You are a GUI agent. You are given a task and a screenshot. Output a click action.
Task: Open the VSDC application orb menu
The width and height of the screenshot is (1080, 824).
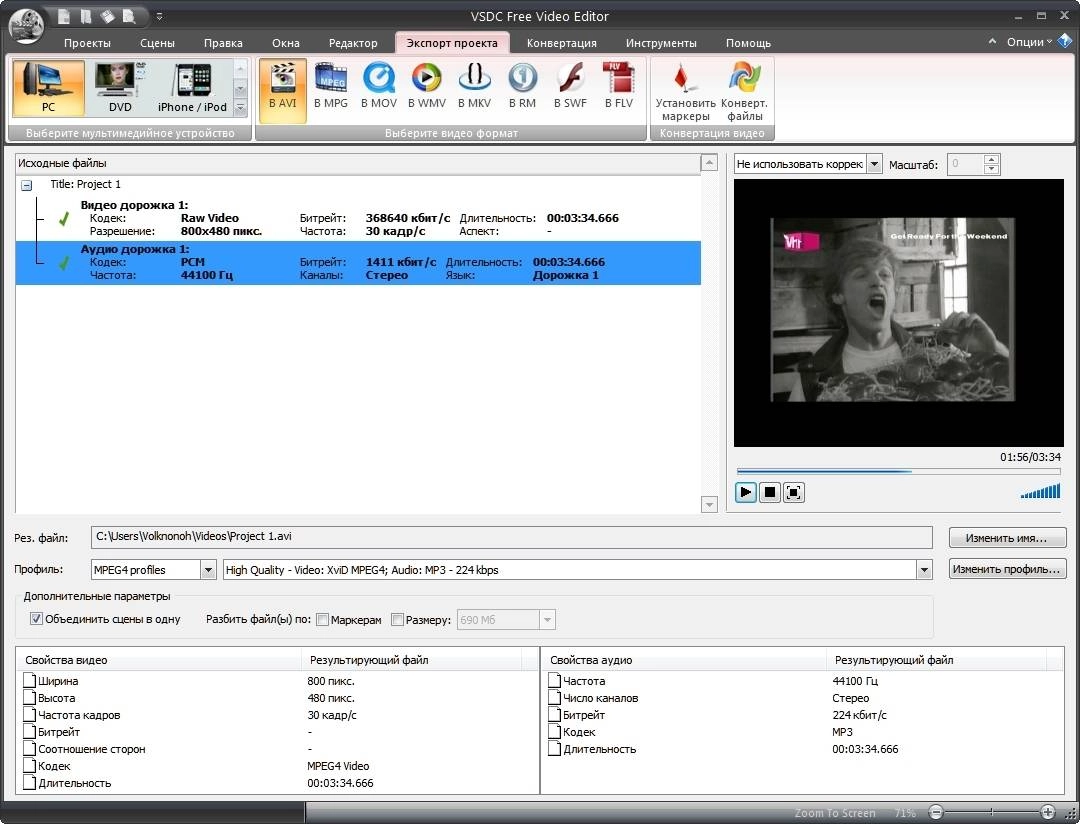tap(26, 26)
